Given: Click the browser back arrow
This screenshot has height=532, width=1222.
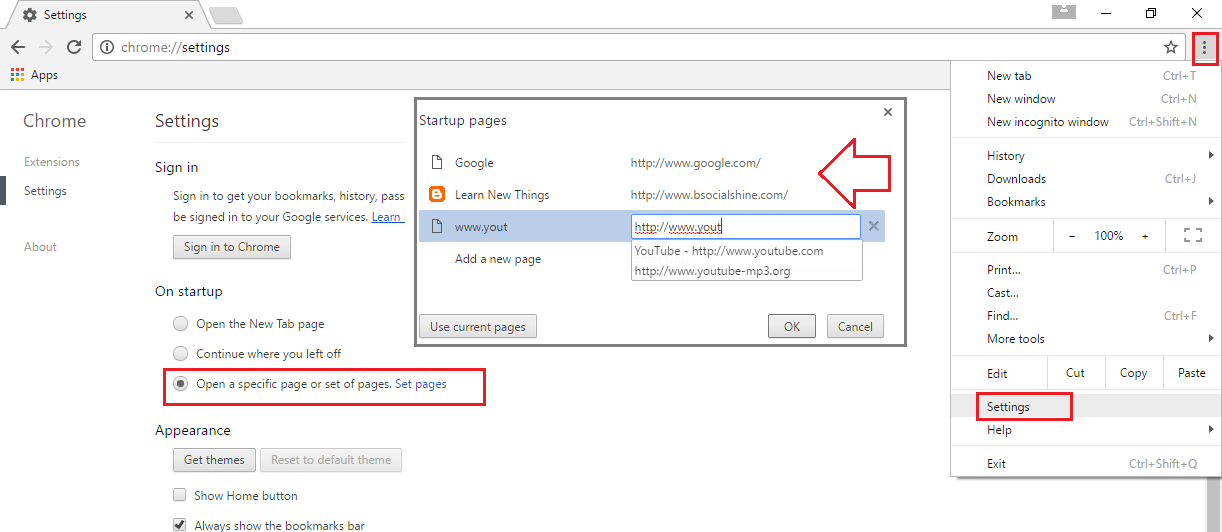Looking at the screenshot, I should click(18, 47).
